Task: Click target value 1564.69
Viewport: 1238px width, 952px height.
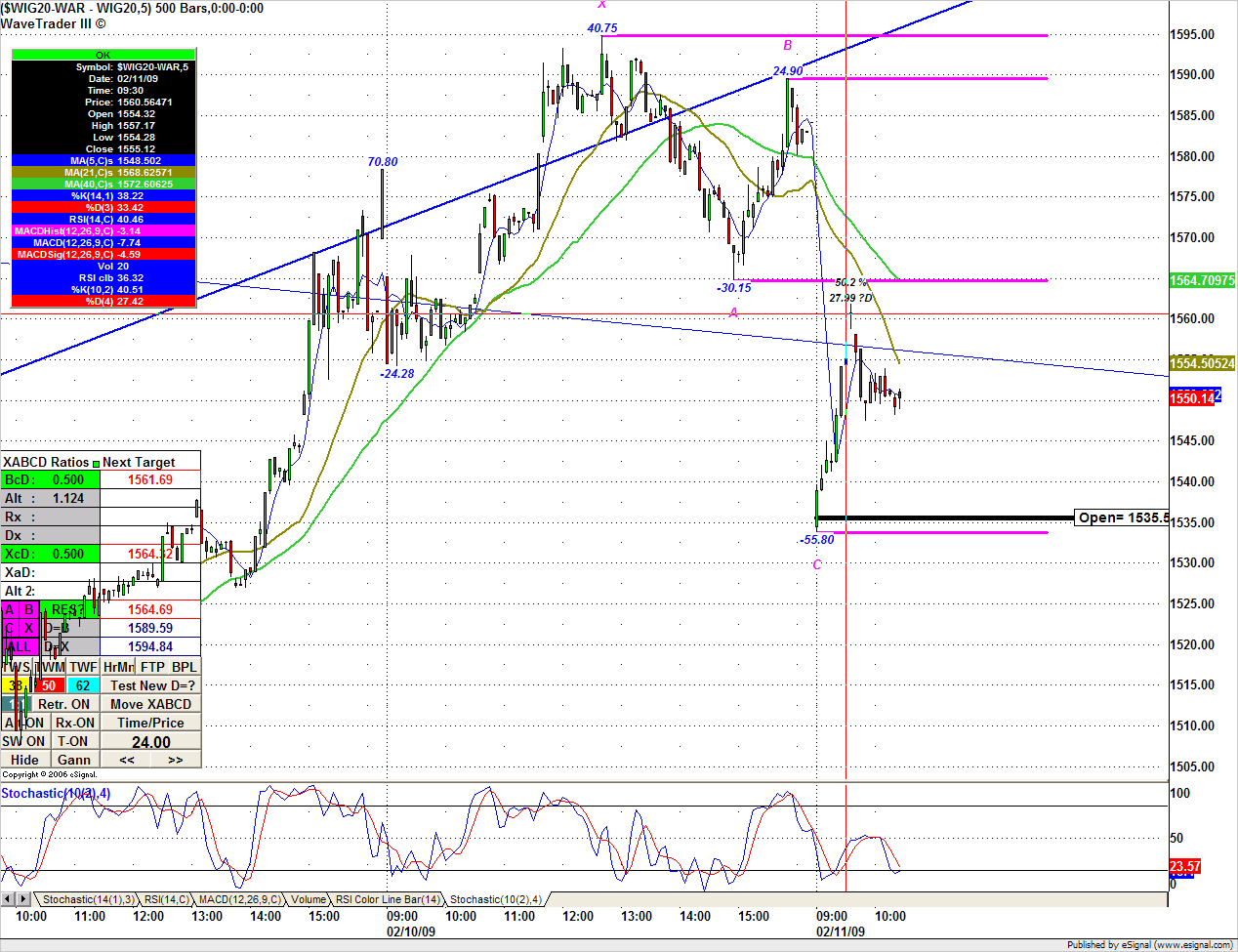Action: tap(150, 609)
